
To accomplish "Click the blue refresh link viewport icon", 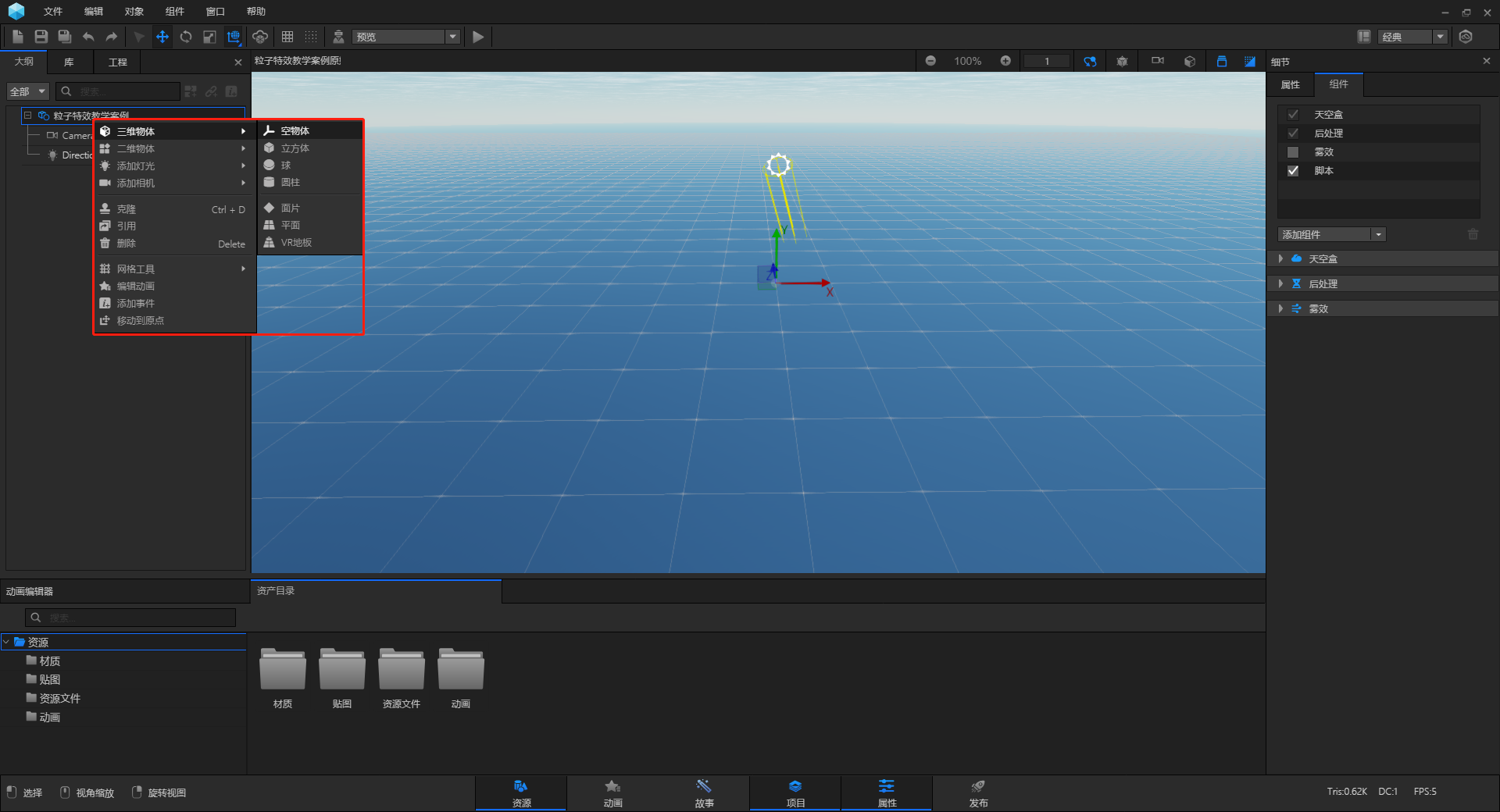I will pos(1090,61).
